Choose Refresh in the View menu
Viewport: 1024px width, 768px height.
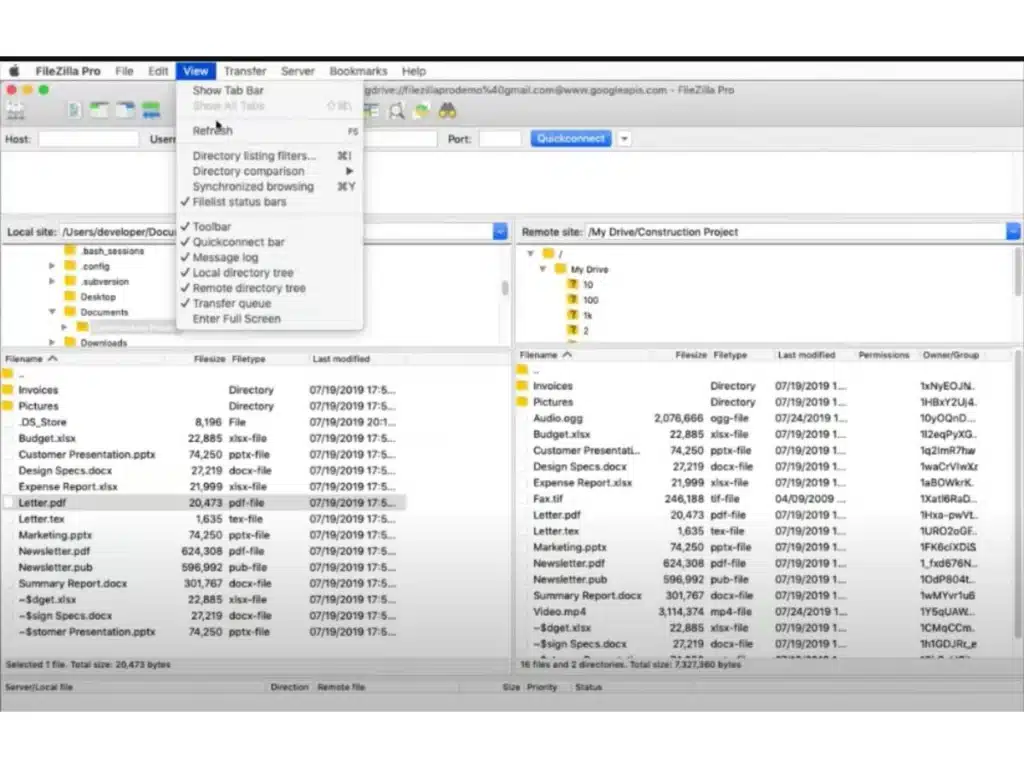coord(212,131)
